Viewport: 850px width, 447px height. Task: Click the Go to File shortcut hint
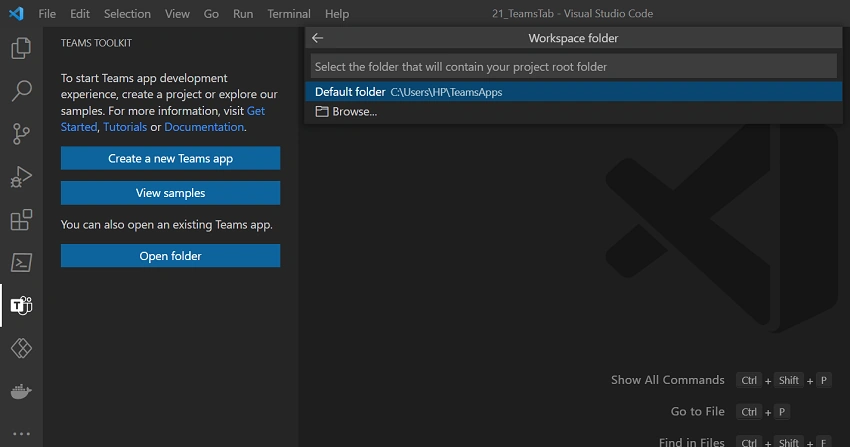tap(698, 411)
